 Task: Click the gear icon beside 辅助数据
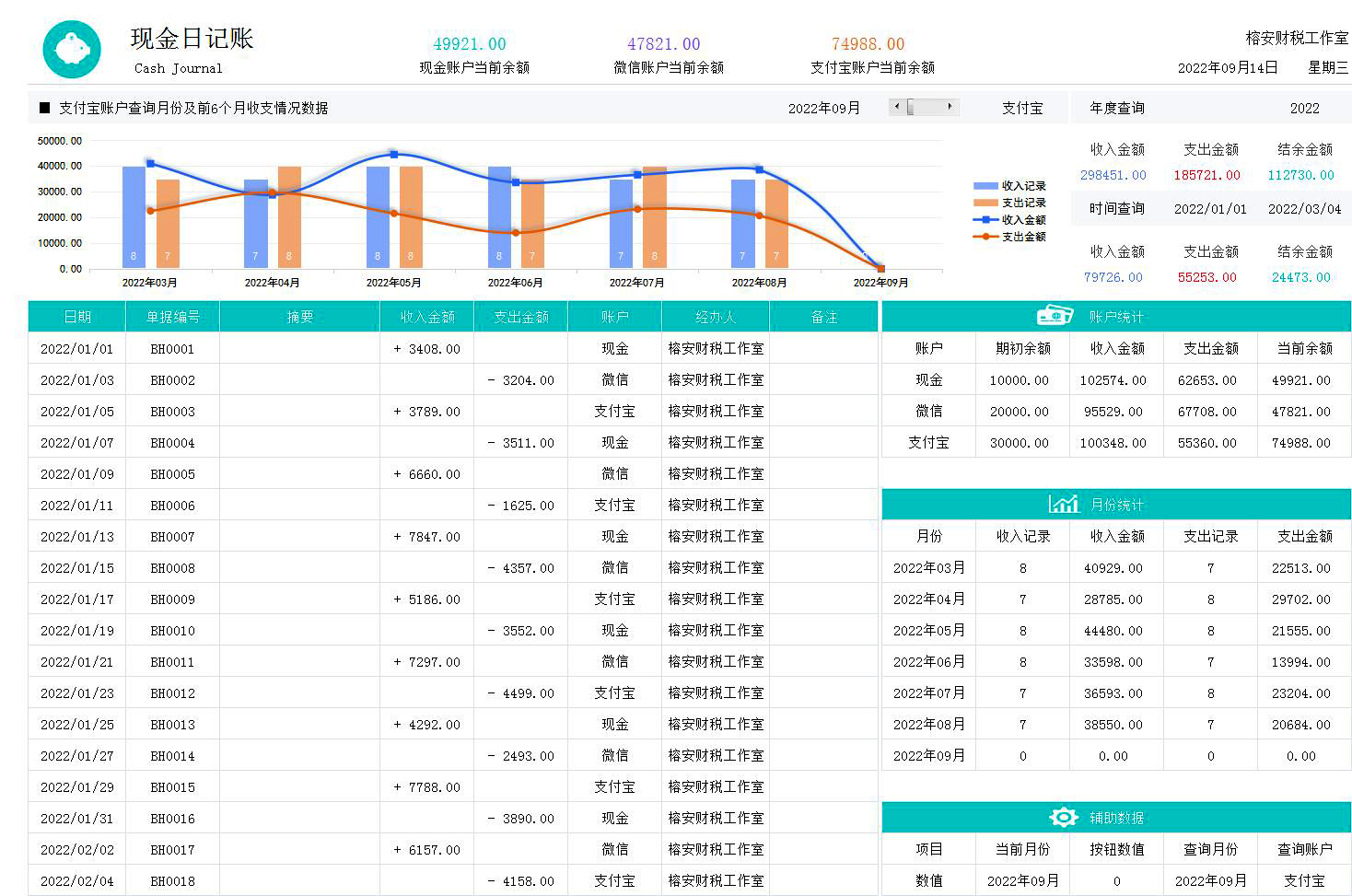coord(1063,817)
